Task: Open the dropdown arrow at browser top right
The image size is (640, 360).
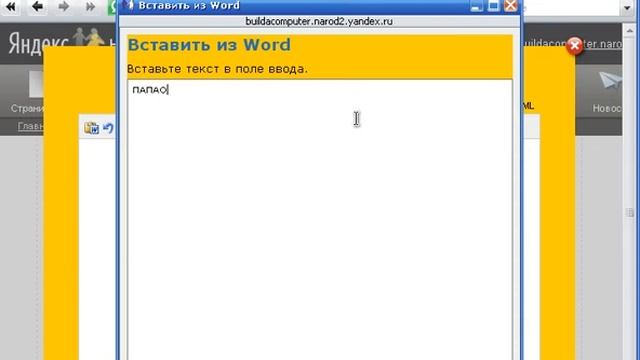Action: (627, 7)
